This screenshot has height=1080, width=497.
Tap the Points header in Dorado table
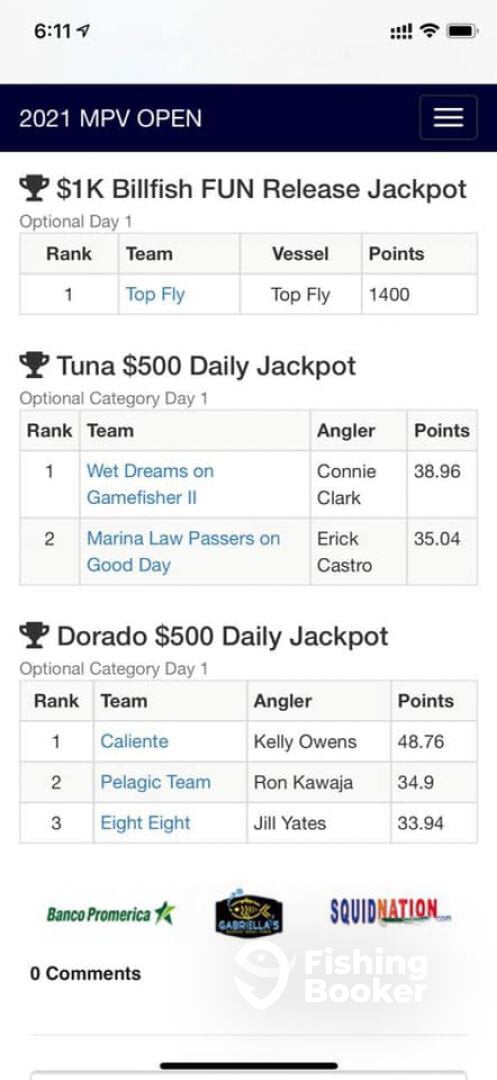(x=425, y=701)
